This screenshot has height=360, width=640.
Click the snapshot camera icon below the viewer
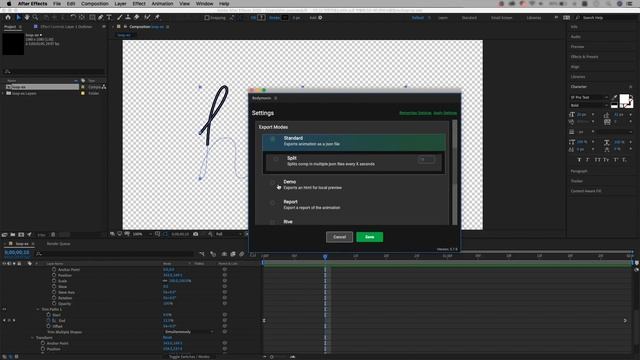tap(196, 234)
